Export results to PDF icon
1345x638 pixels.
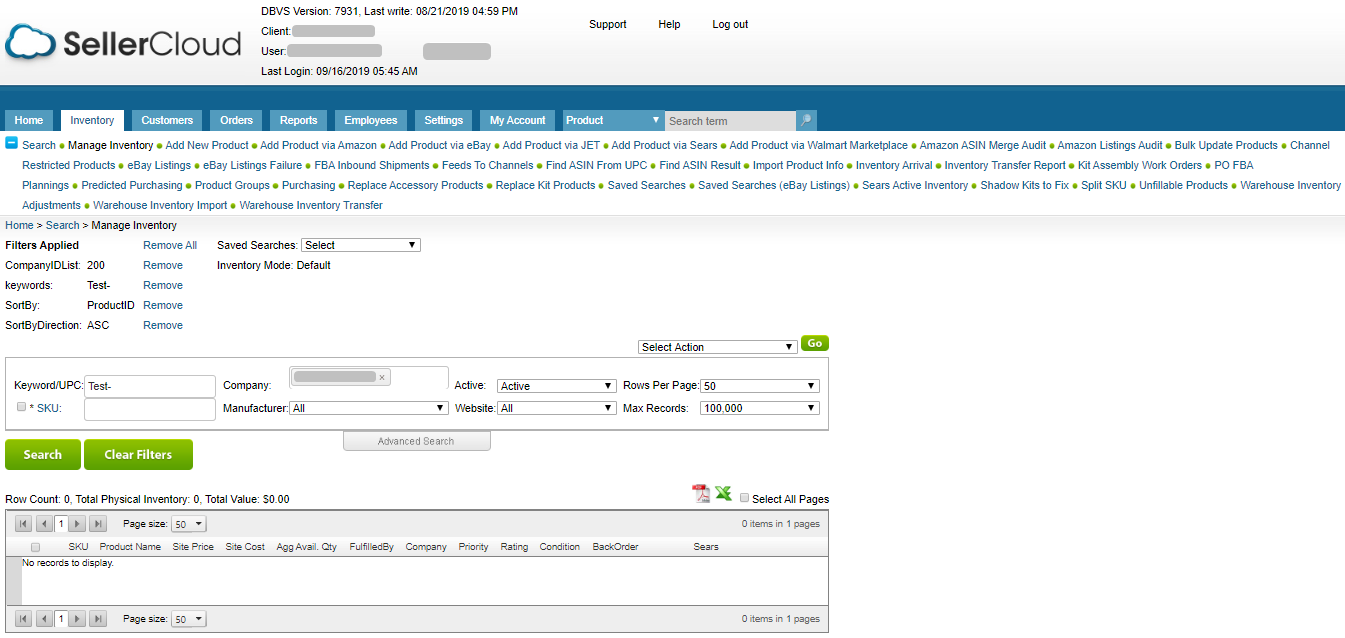point(701,494)
